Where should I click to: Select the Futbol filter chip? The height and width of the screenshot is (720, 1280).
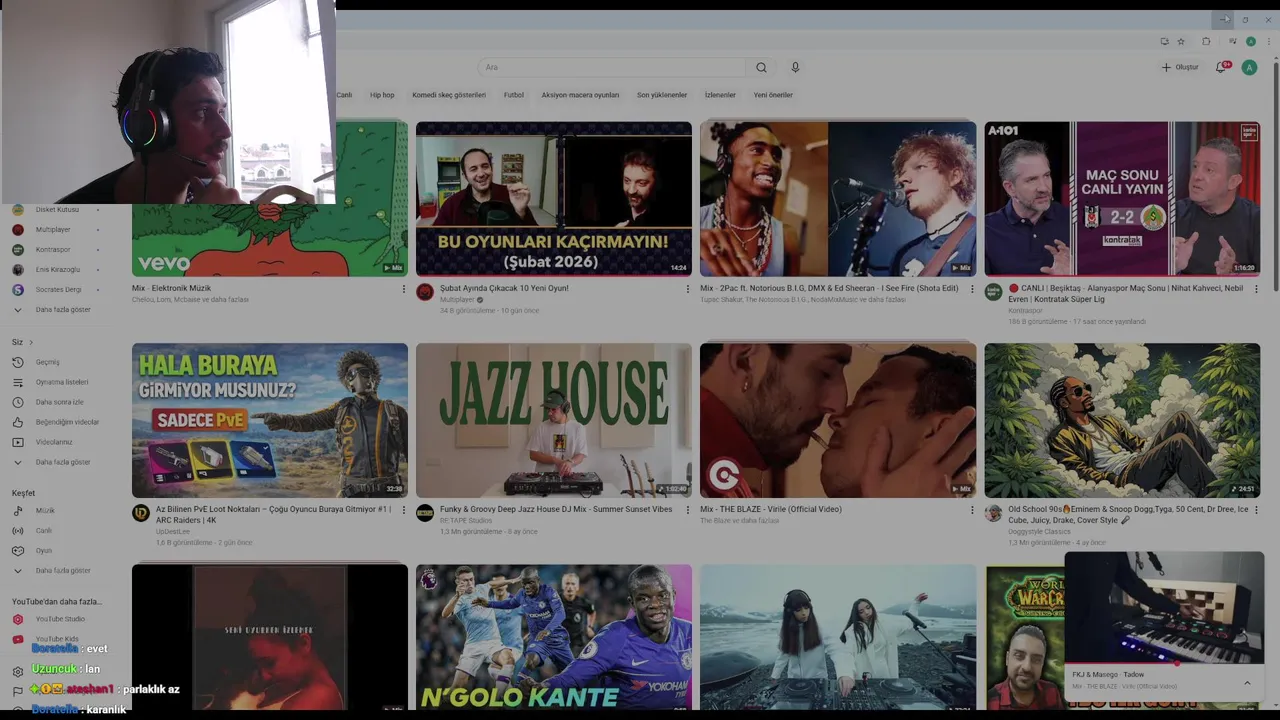coord(514,95)
